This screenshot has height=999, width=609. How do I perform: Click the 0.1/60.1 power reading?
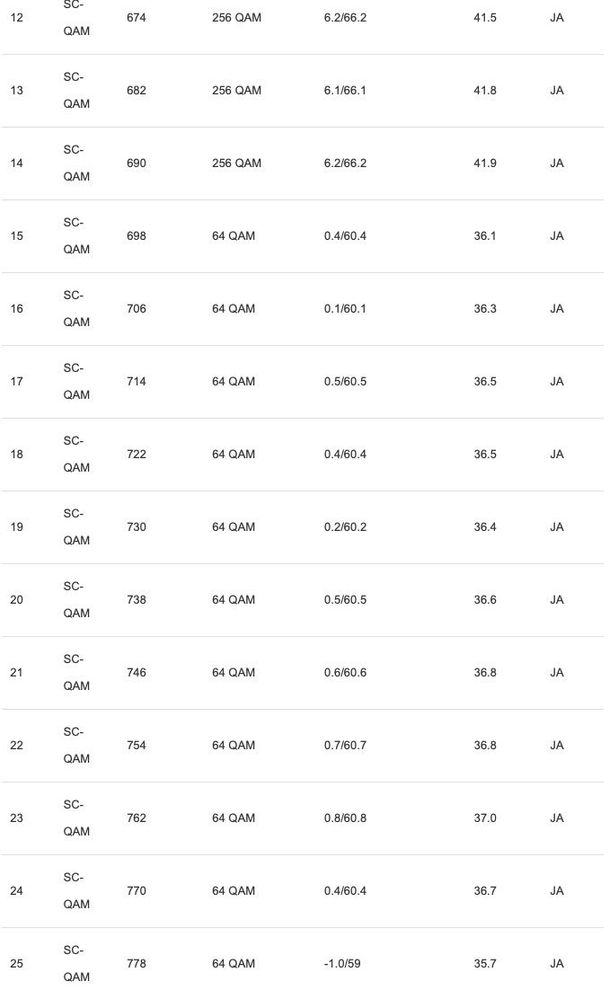point(345,309)
